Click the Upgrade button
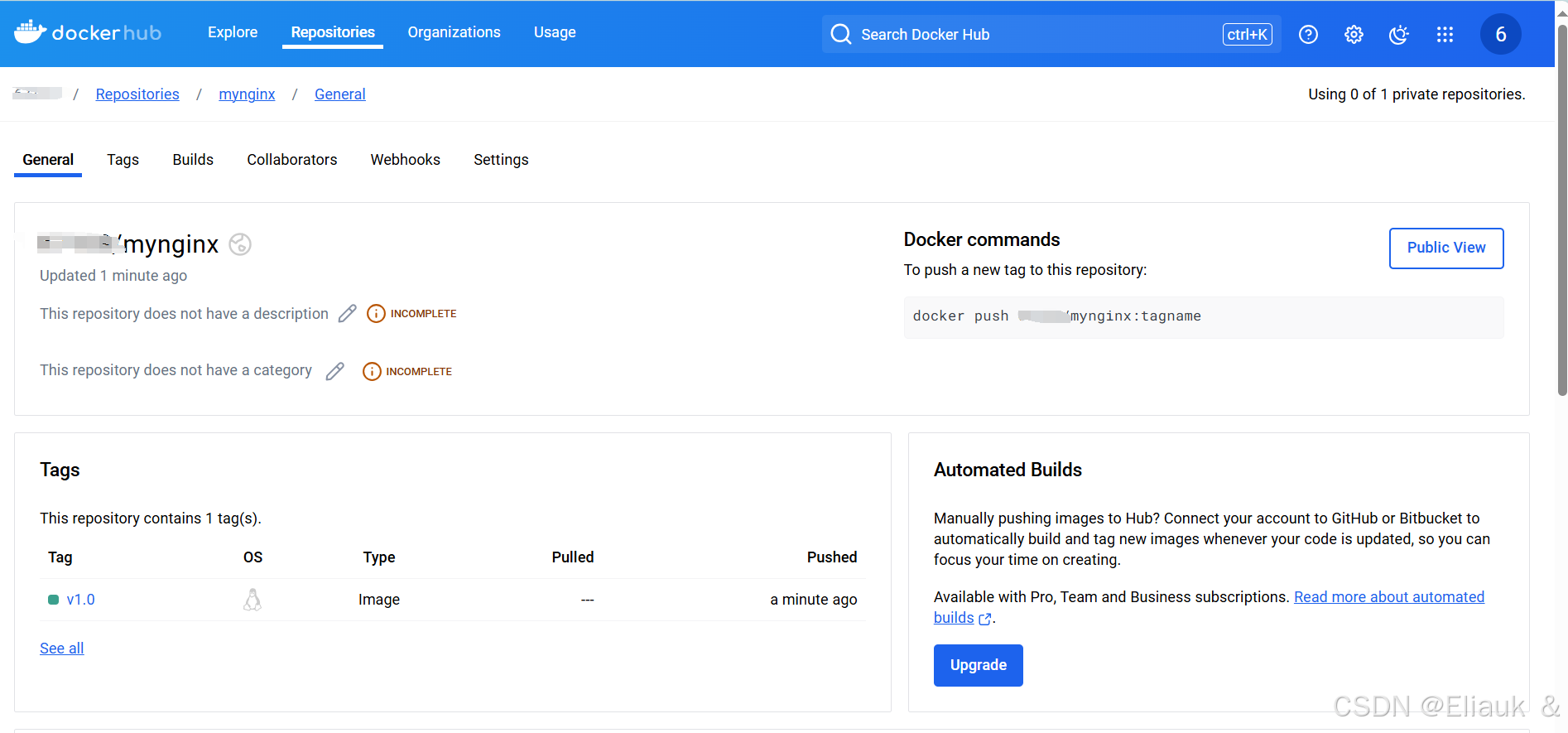The height and width of the screenshot is (733, 1568). 979,665
